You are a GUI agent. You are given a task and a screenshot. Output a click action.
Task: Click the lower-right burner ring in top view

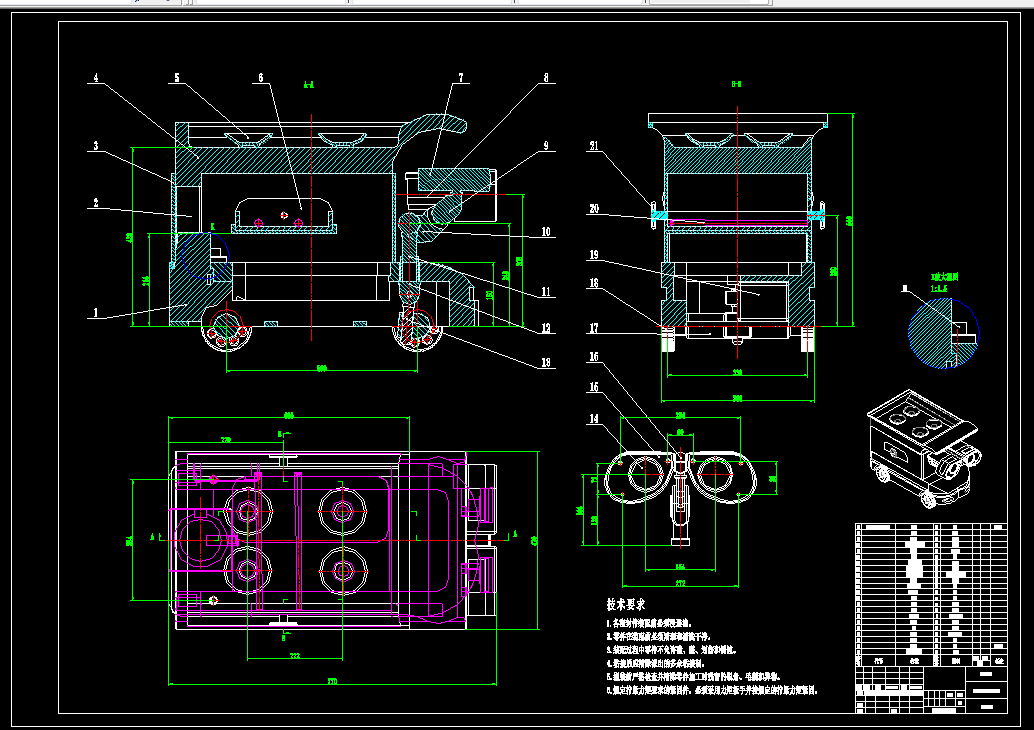click(342, 570)
